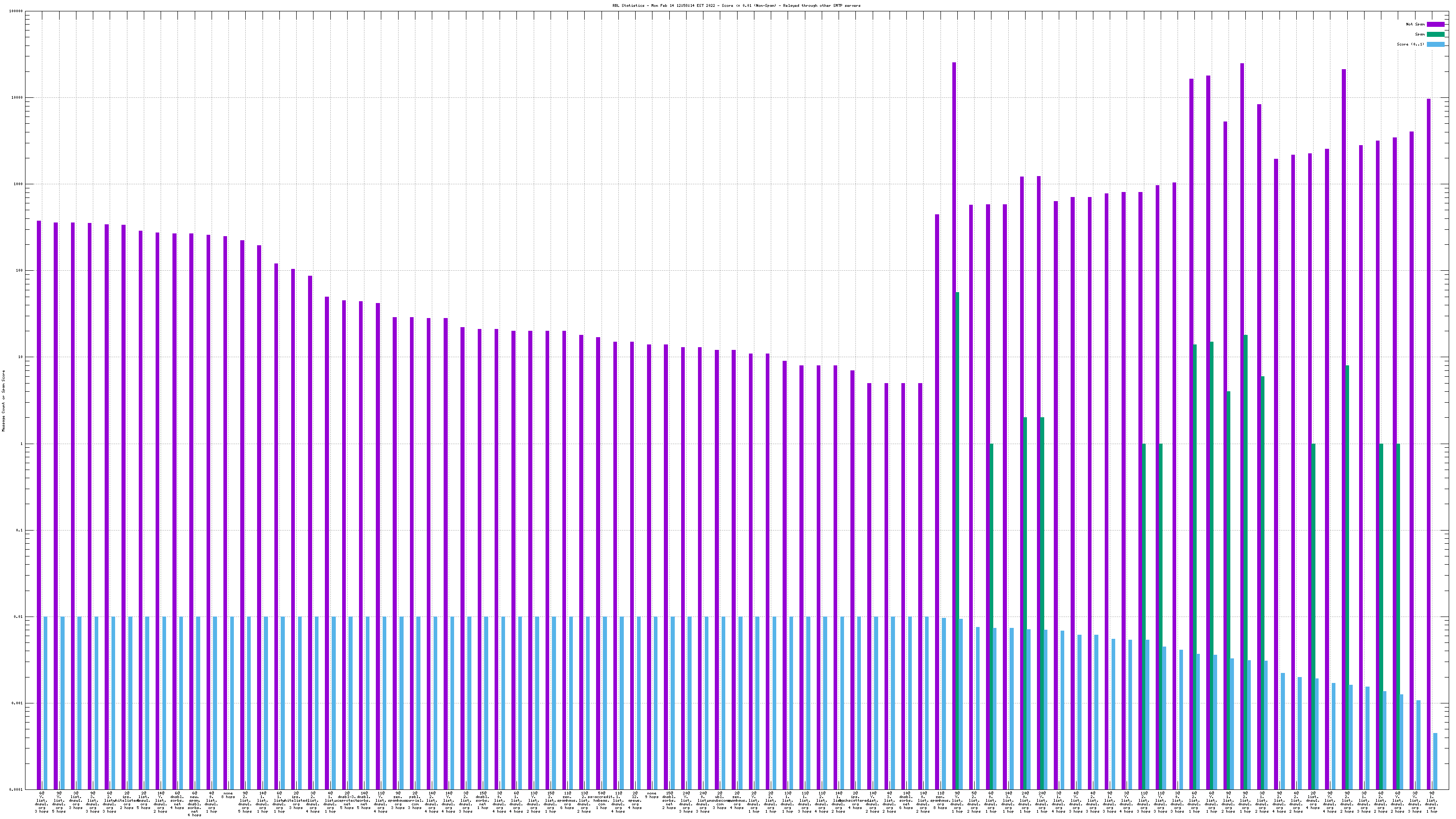Click the psbl.surriel.com x-axis label
The height and width of the screenshot is (819, 1456).
415,800
